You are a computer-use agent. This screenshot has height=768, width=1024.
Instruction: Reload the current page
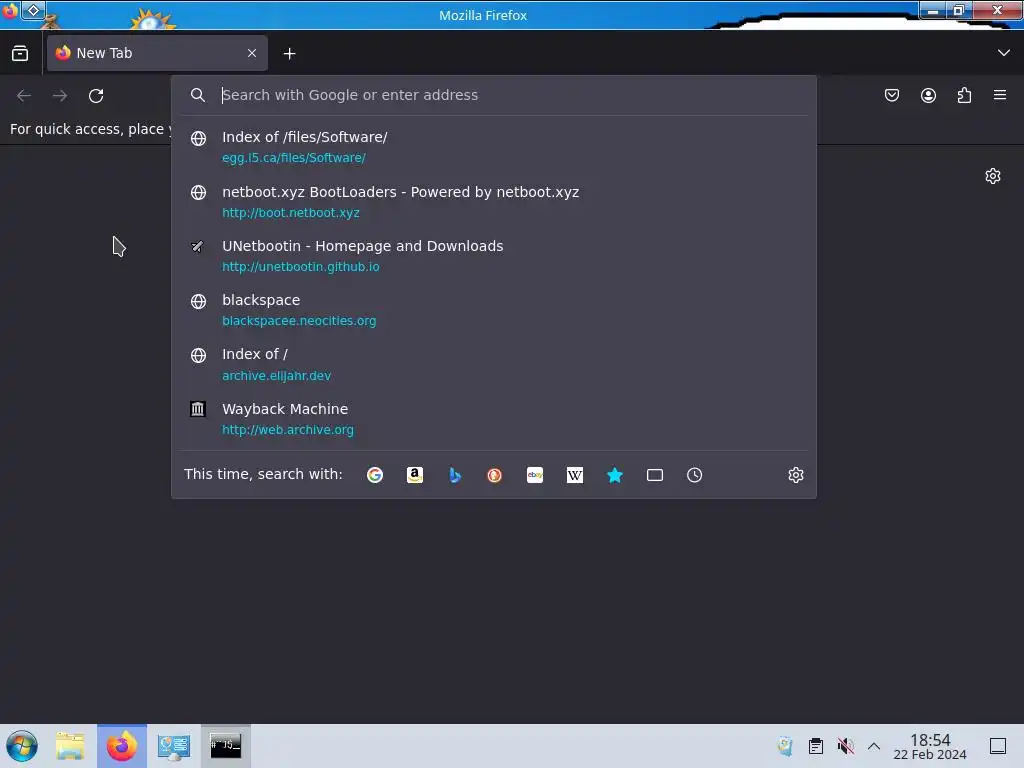96,96
